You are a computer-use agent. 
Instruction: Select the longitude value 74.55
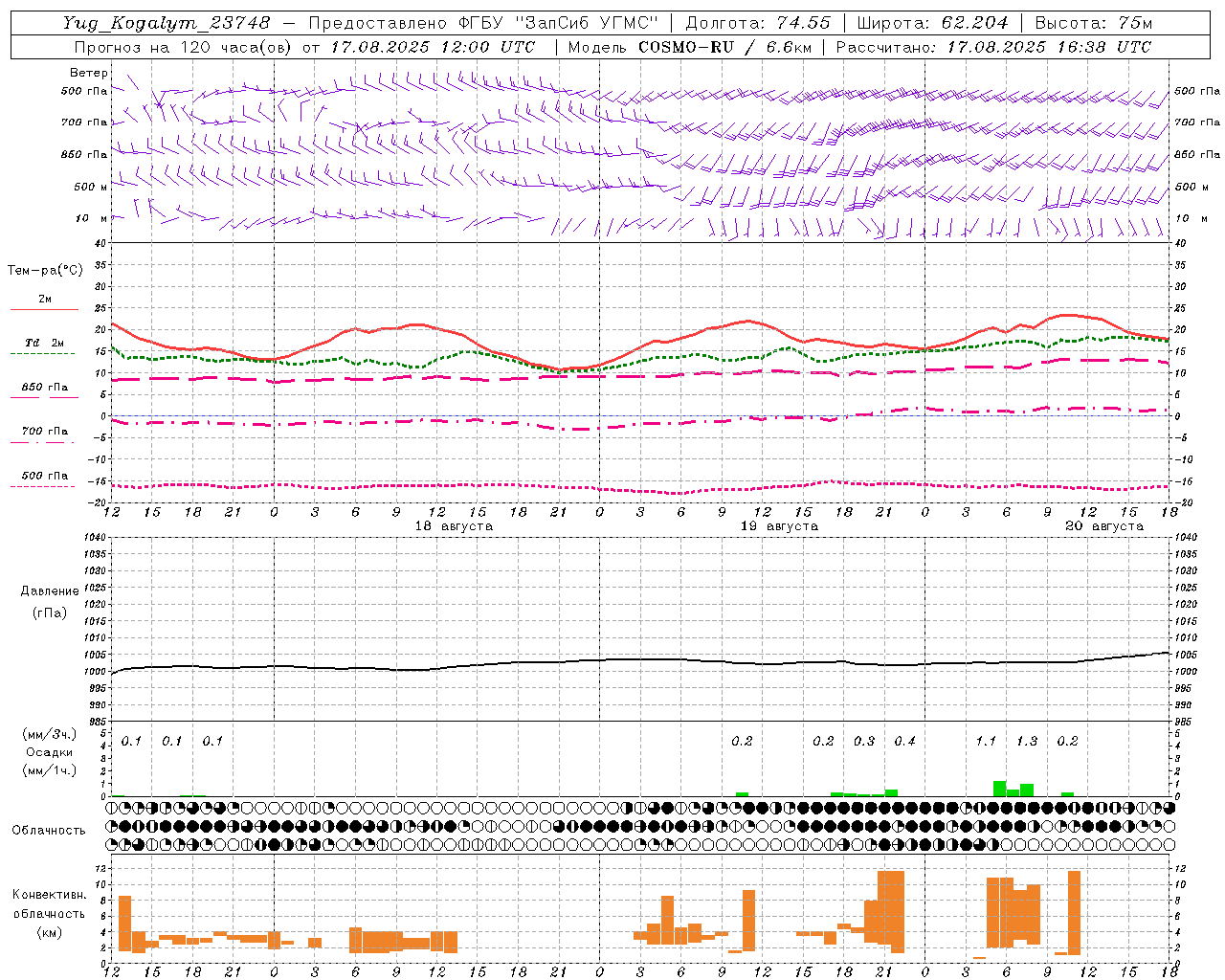(x=803, y=23)
